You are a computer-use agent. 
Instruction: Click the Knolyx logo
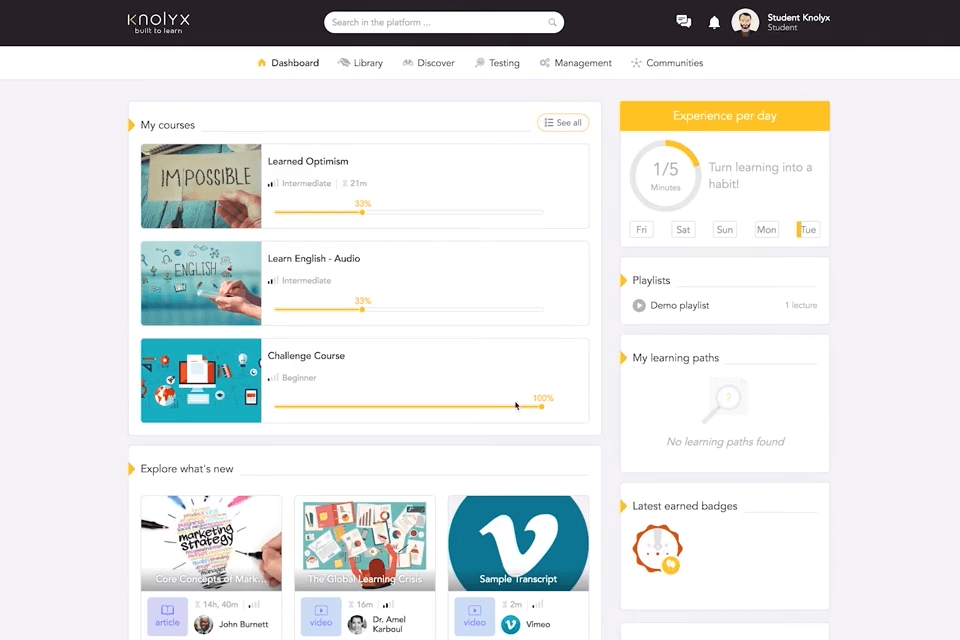(x=159, y=23)
